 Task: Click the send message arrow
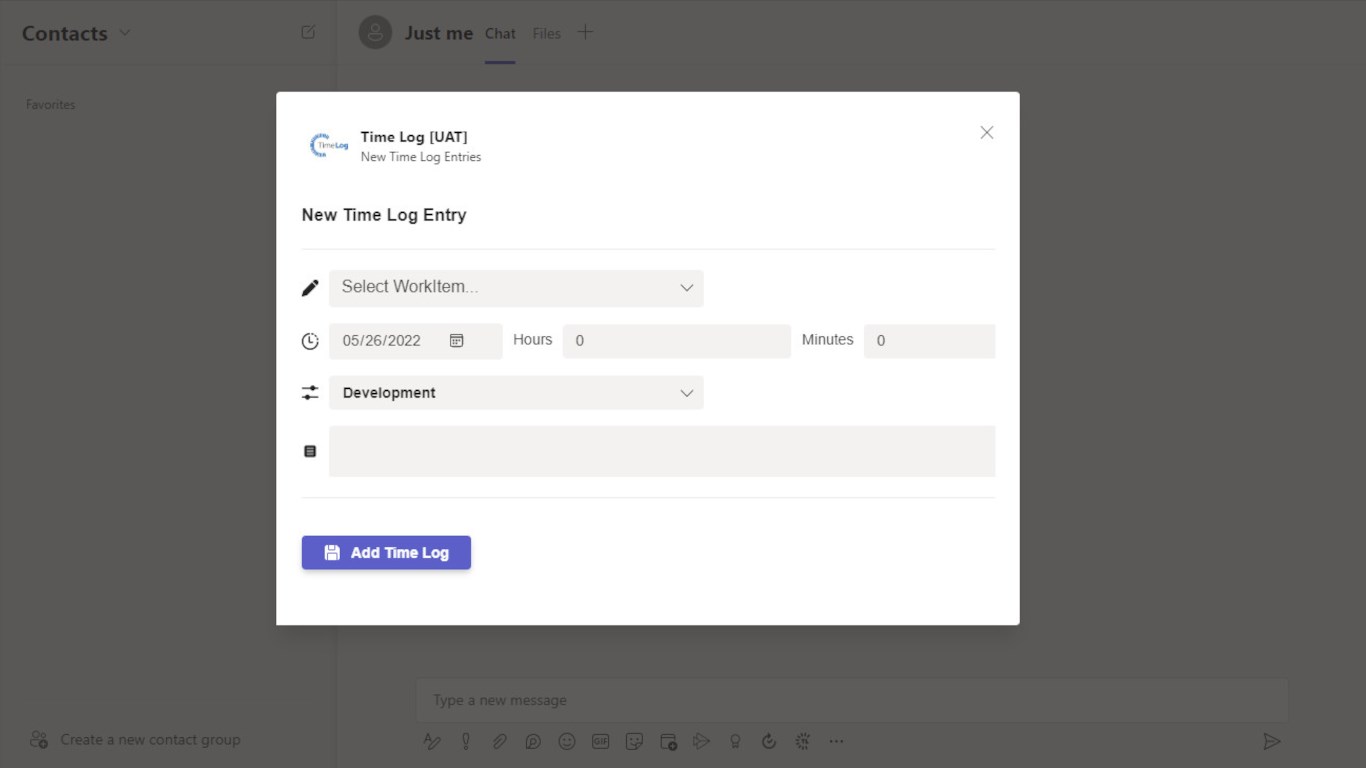pyautogui.click(x=1271, y=741)
